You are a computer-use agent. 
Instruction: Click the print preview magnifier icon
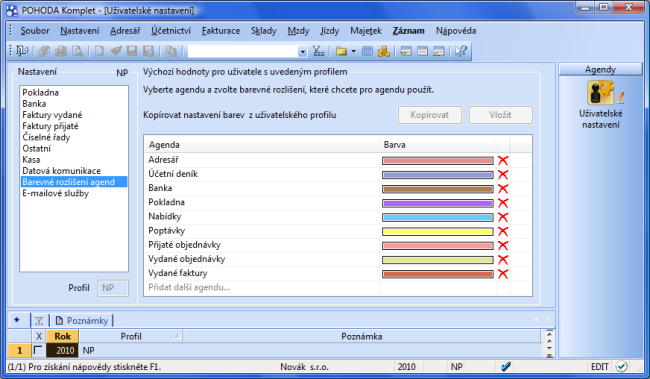[x=78, y=51]
